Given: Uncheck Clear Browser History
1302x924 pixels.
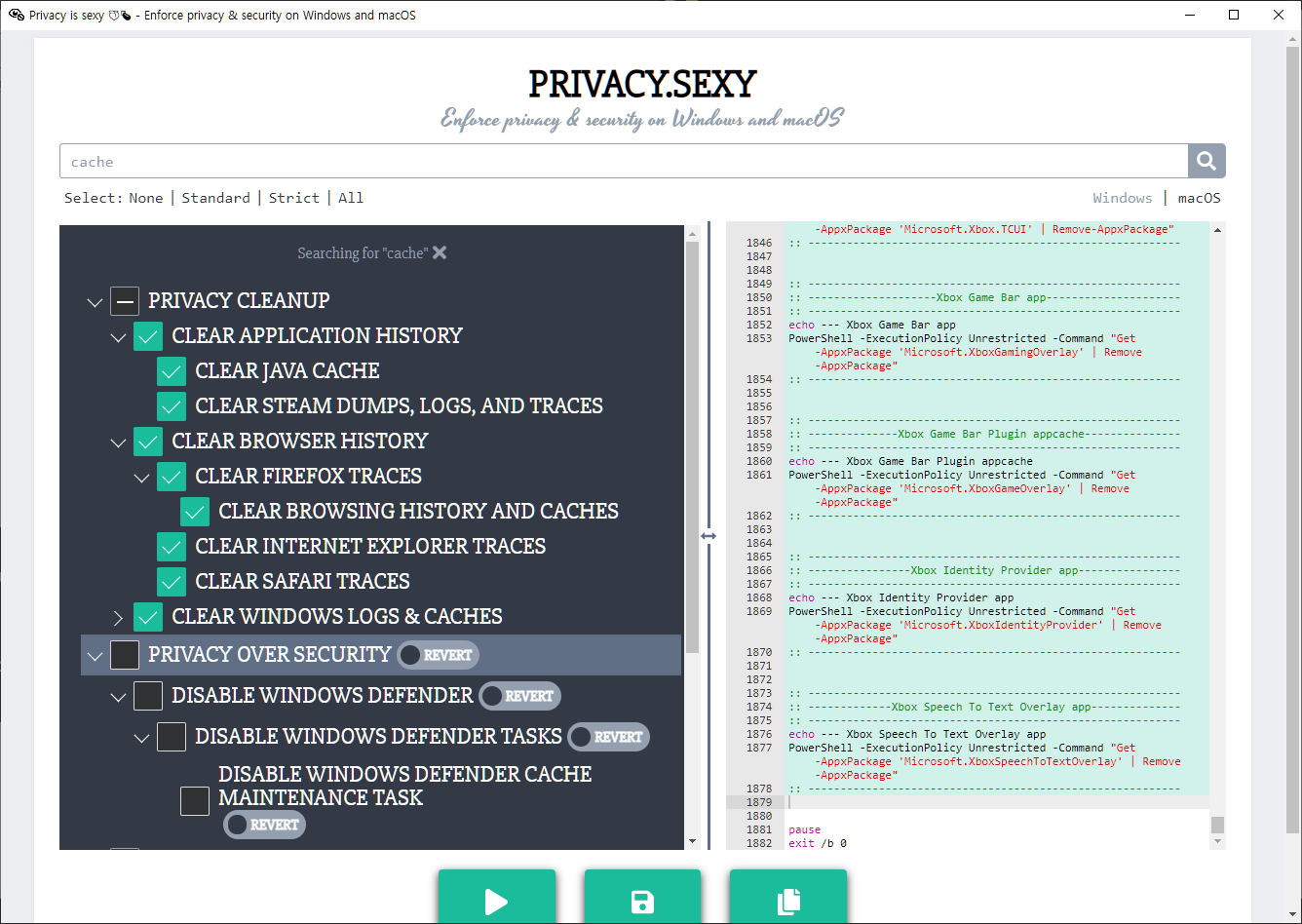Looking at the screenshot, I should (x=148, y=442).
